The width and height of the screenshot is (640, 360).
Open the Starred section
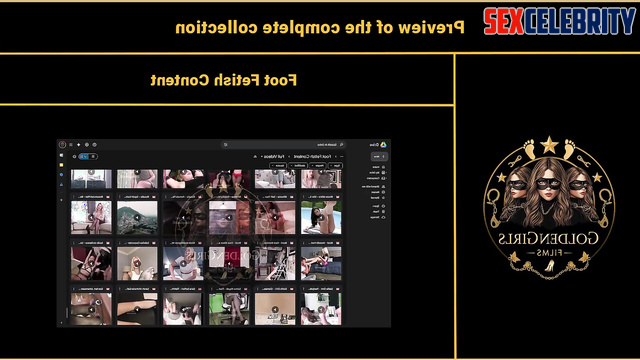pyautogui.click(x=378, y=198)
